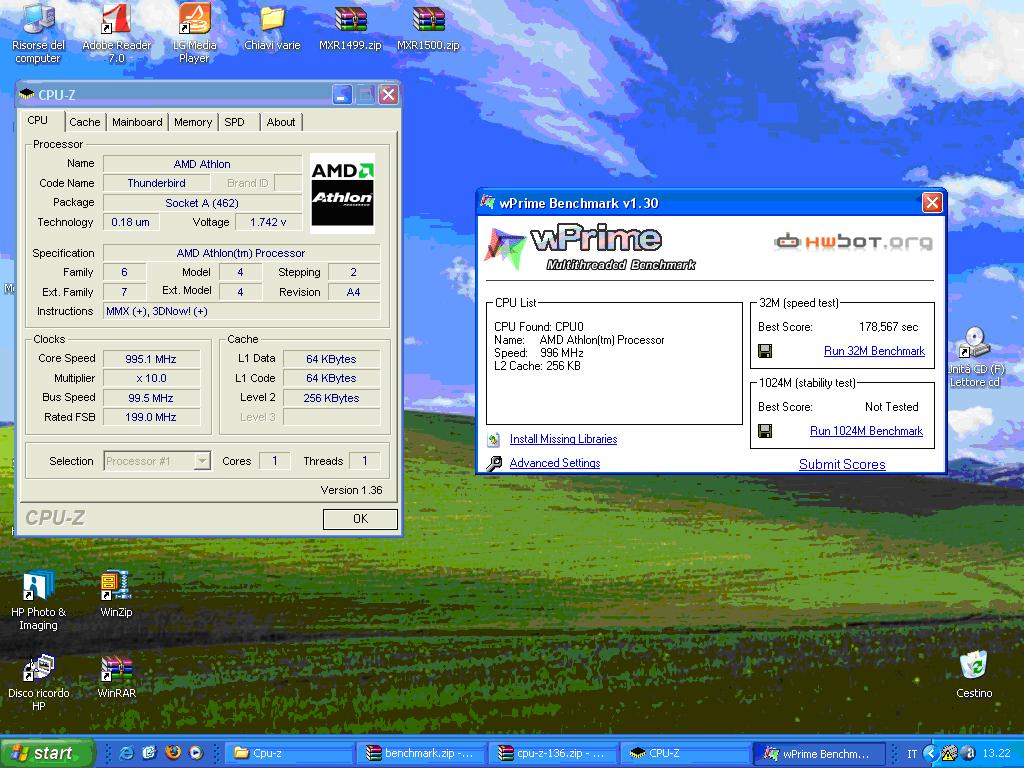The image size is (1024, 768).
Task: Click Level 2 cache value 256 KBytes
Action: coord(331,398)
